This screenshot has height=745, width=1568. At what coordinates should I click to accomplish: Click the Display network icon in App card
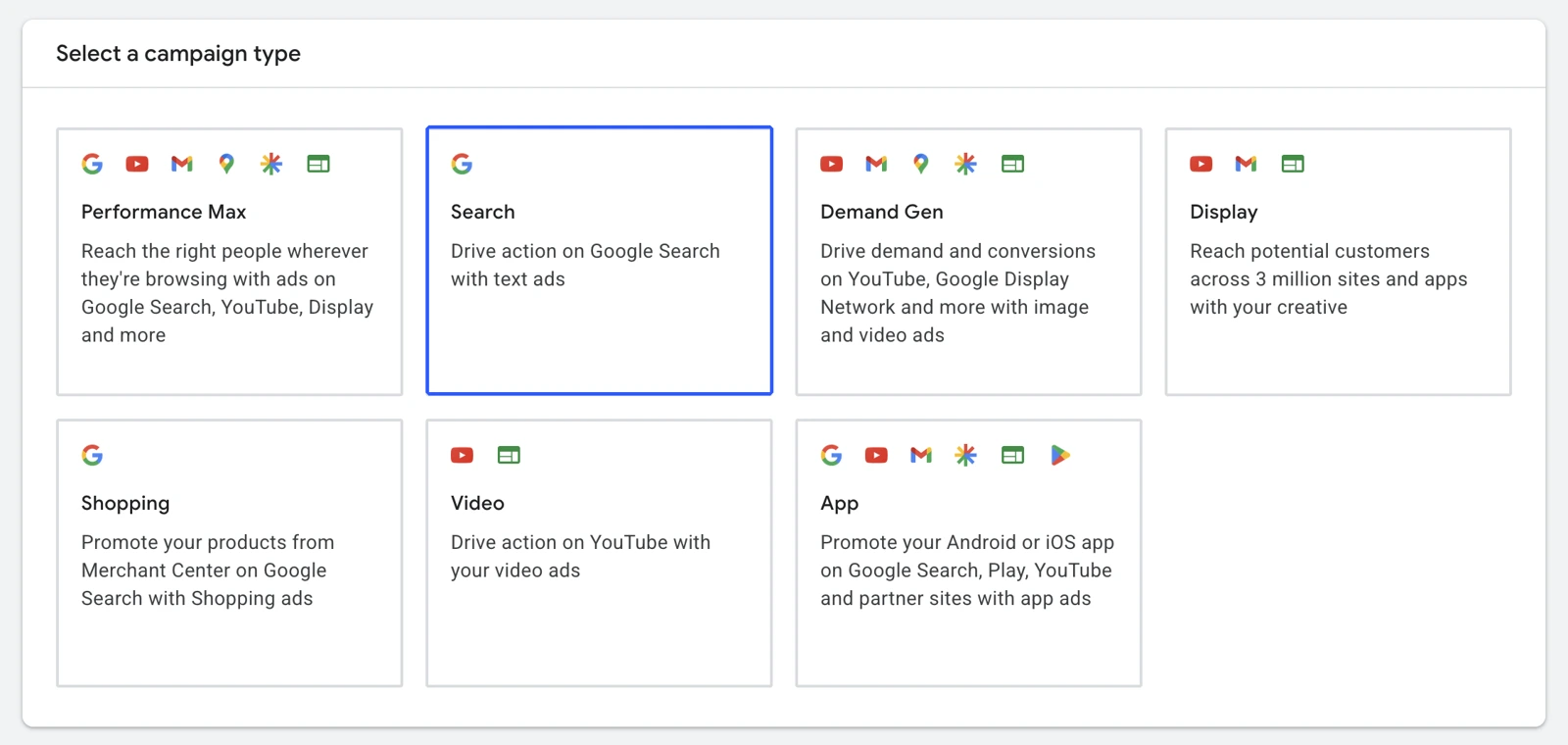pyautogui.click(x=1012, y=455)
